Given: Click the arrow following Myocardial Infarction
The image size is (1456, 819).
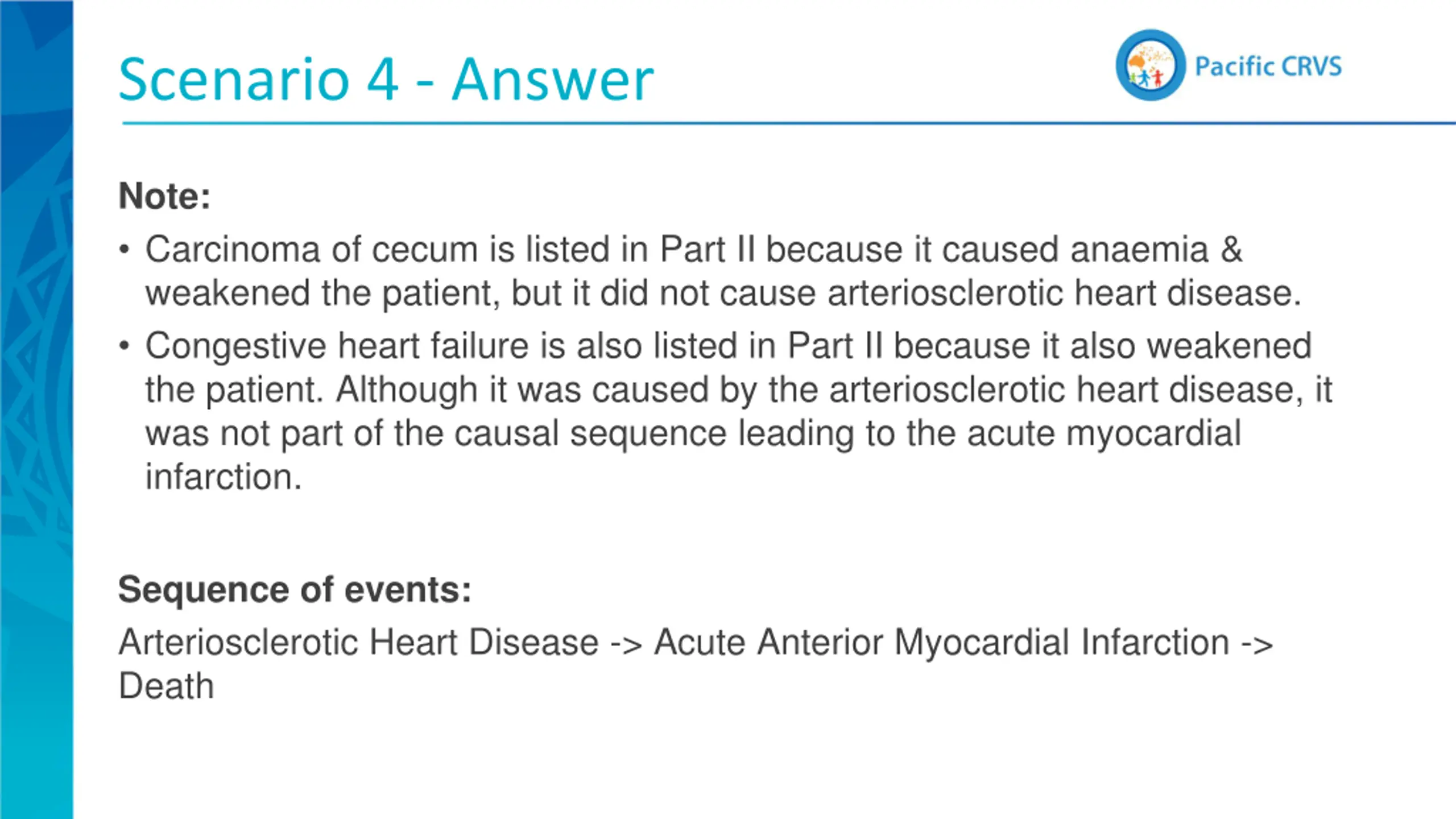Looking at the screenshot, I should click(1257, 644).
